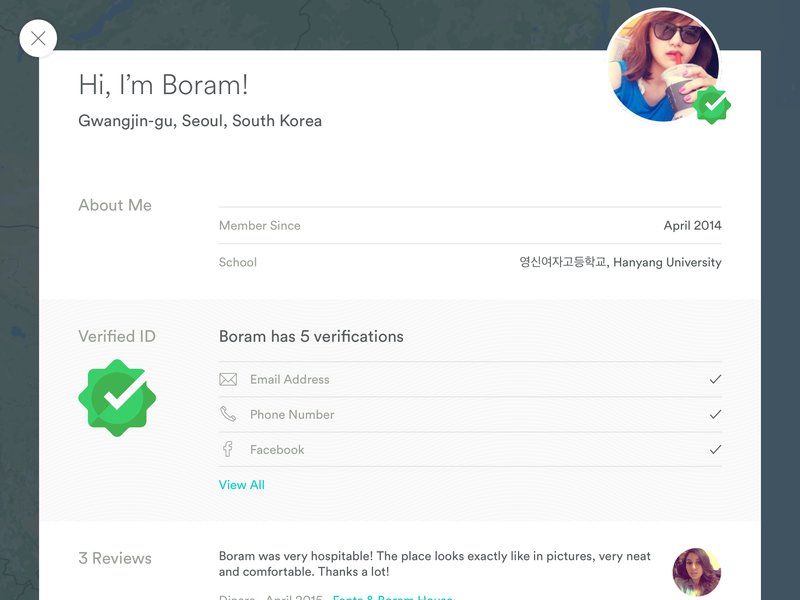Open the reviewer's profile photo

pos(697,572)
